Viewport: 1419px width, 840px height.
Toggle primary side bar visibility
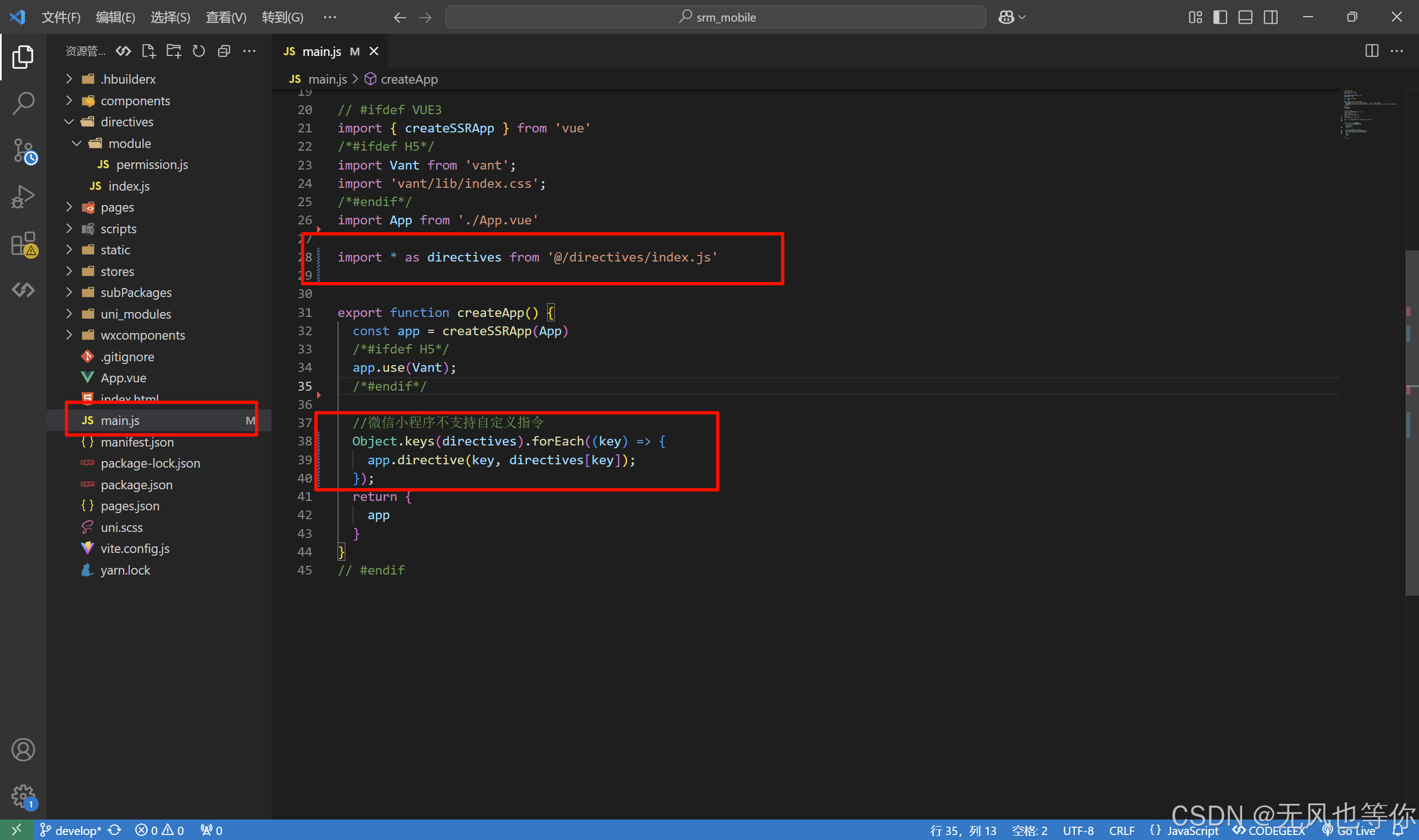point(1220,17)
